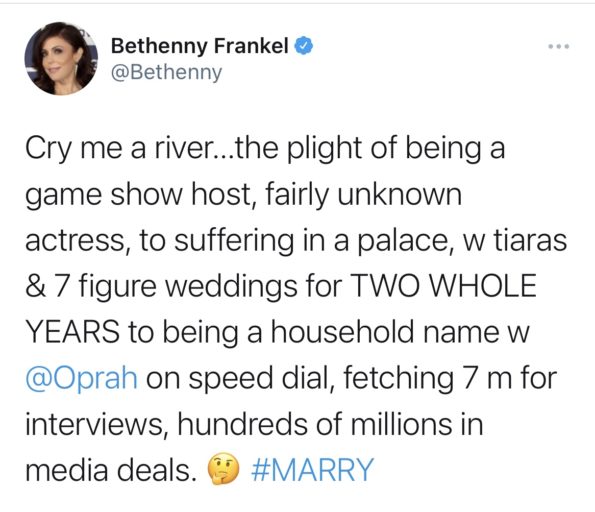Click the word "actress" in the tweet
Image resolution: width=595 pixels, height=512 pixels.
(75, 241)
